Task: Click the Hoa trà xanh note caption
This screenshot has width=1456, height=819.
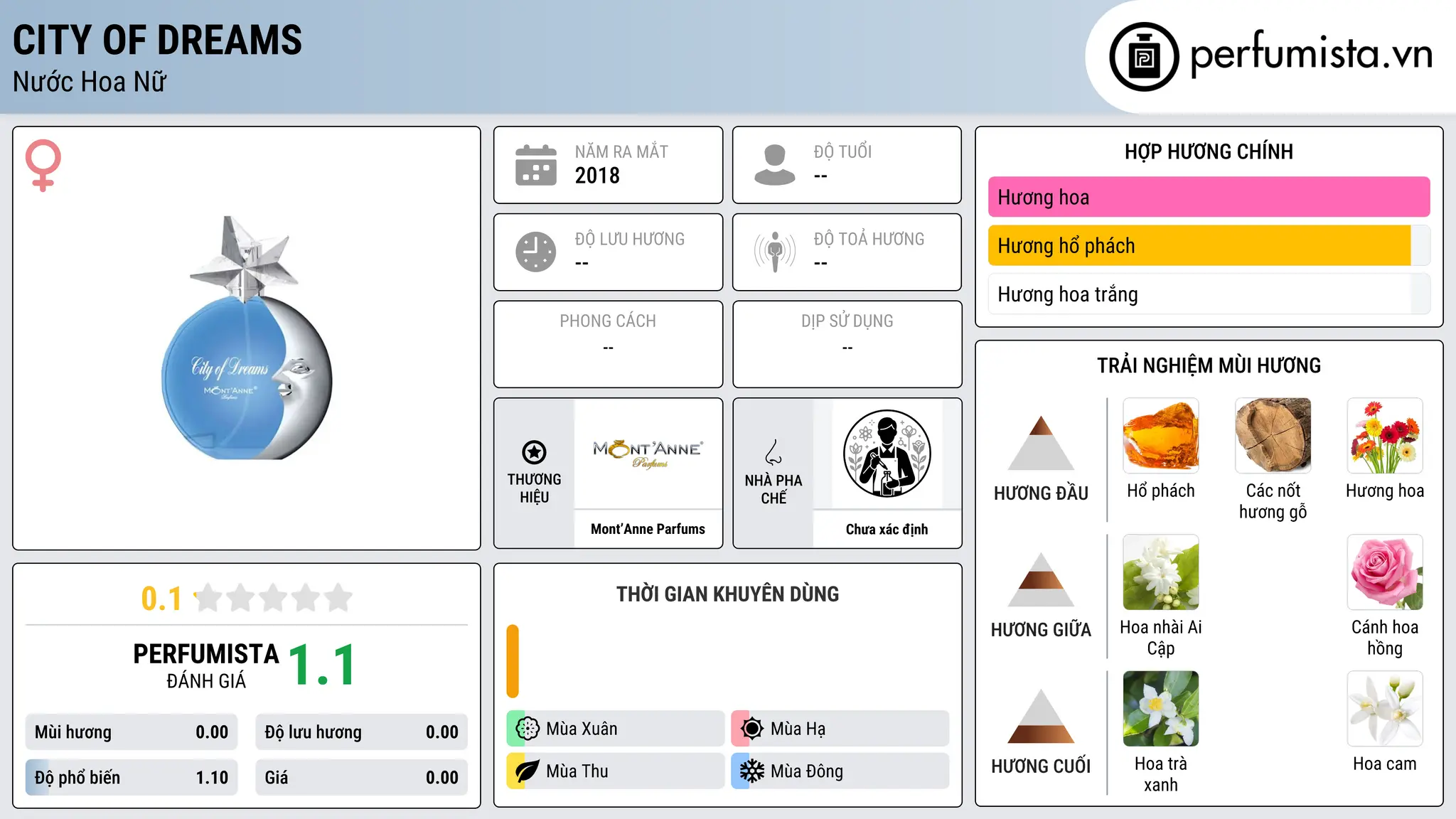Action: 1161,774
